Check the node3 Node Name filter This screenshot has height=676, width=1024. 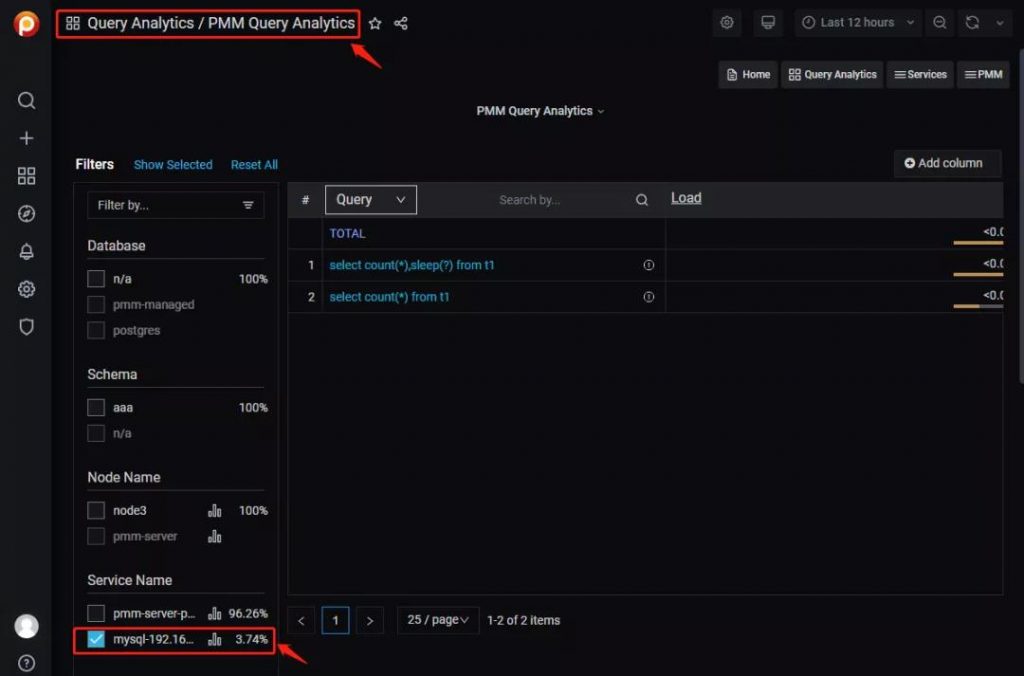point(96,510)
